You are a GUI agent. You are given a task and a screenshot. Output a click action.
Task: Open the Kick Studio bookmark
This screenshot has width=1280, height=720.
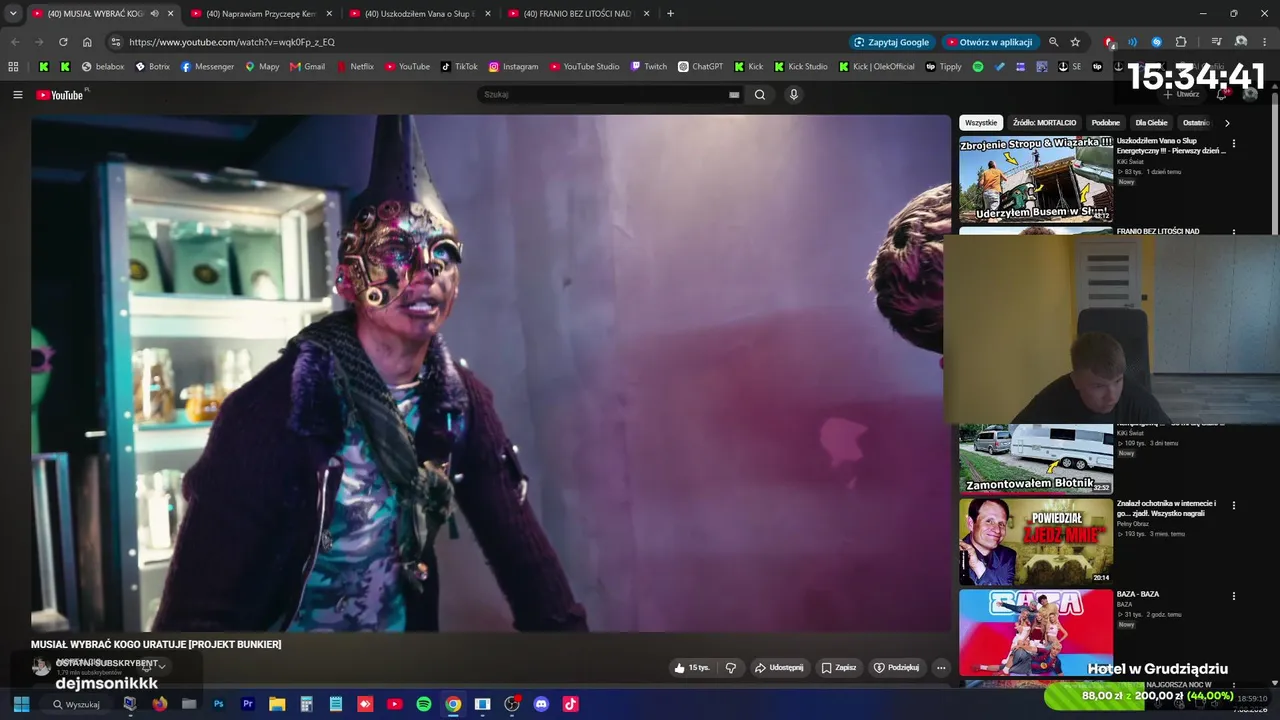tap(799, 67)
